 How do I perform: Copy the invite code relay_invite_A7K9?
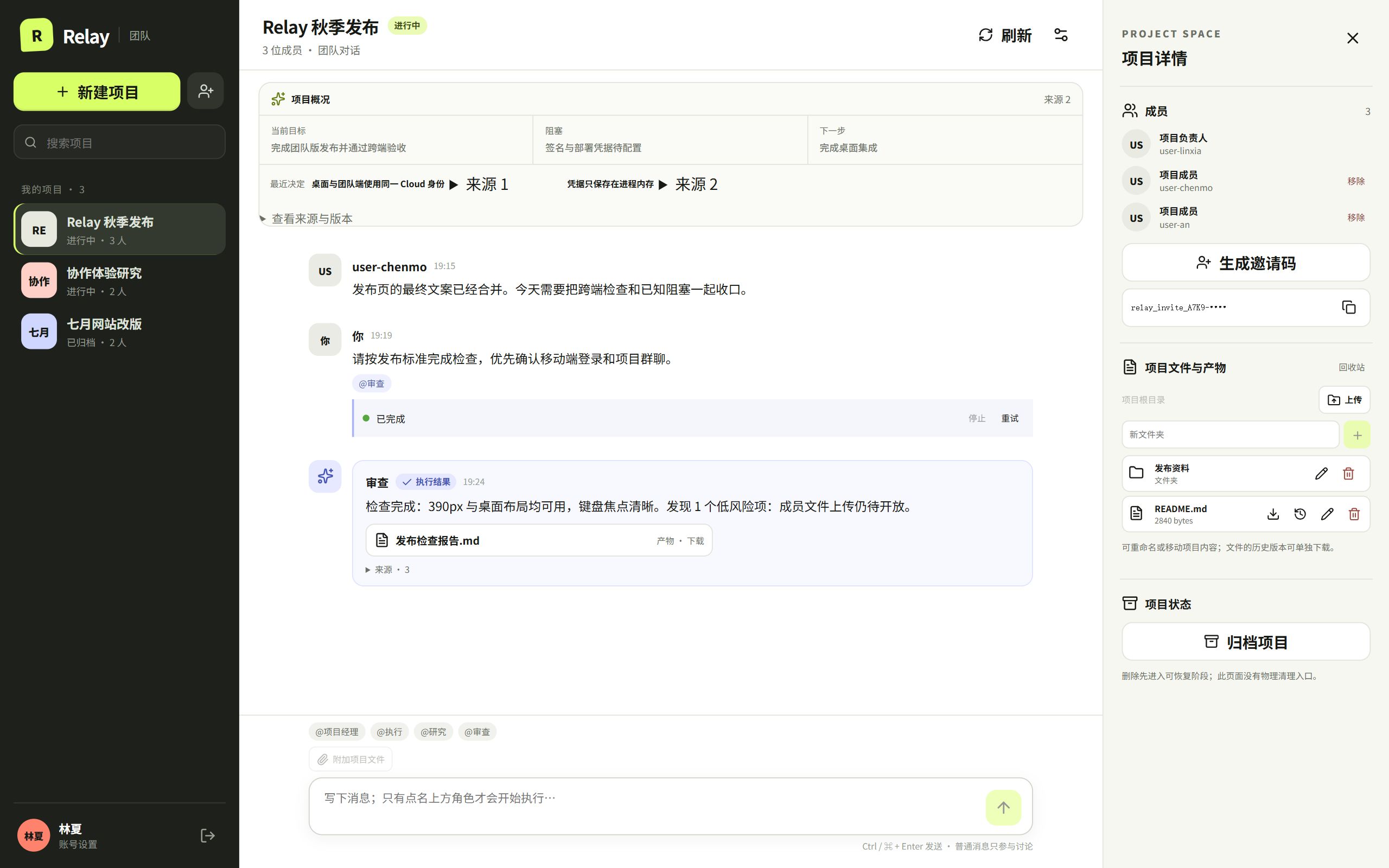(x=1348, y=307)
